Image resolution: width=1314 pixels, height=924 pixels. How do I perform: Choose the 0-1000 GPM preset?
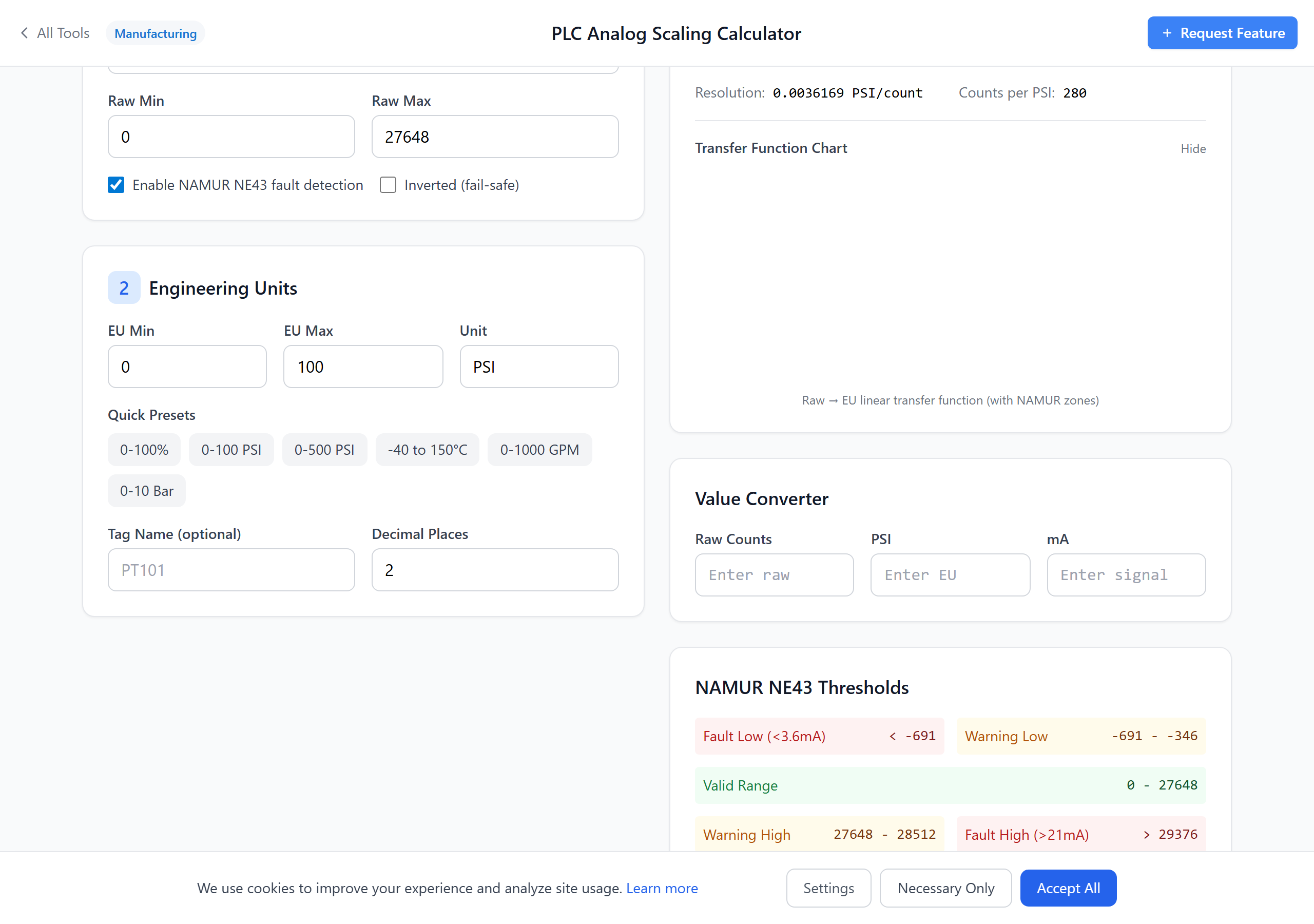(x=539, y=450)
